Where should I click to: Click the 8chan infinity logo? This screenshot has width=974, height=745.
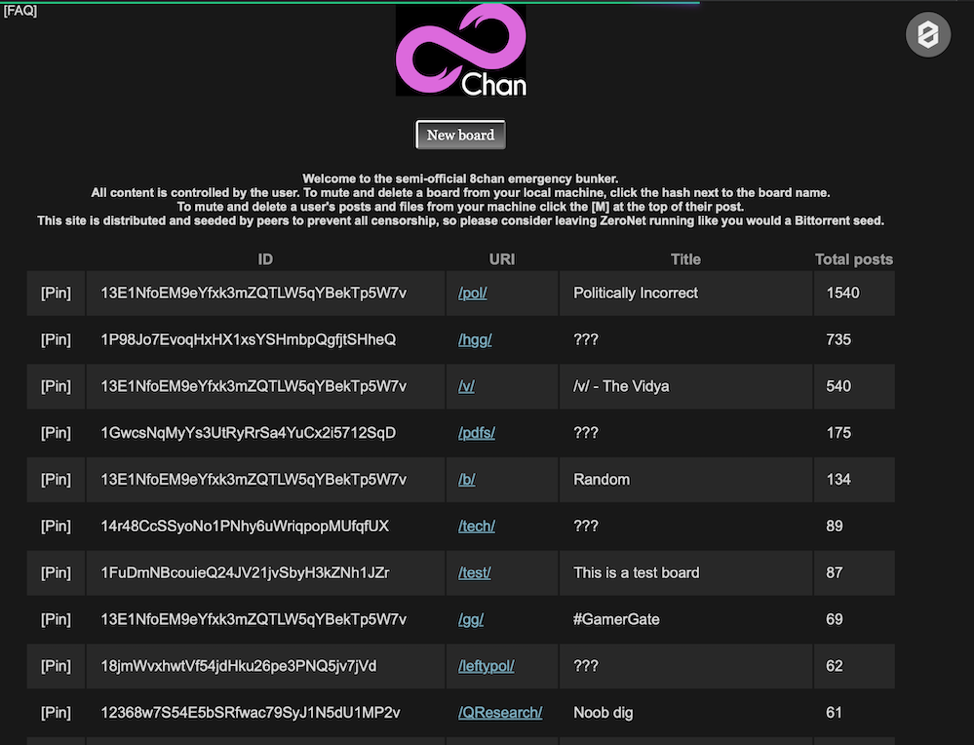pyautogui.click(x=461, y=50)
